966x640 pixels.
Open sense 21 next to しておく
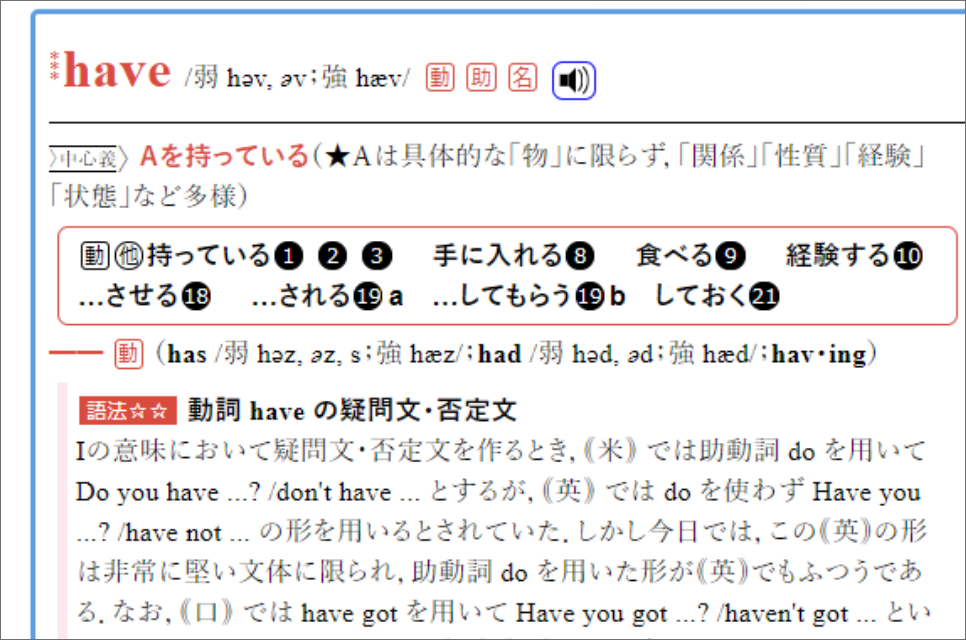pyautogui.click(x=765, y=296)
